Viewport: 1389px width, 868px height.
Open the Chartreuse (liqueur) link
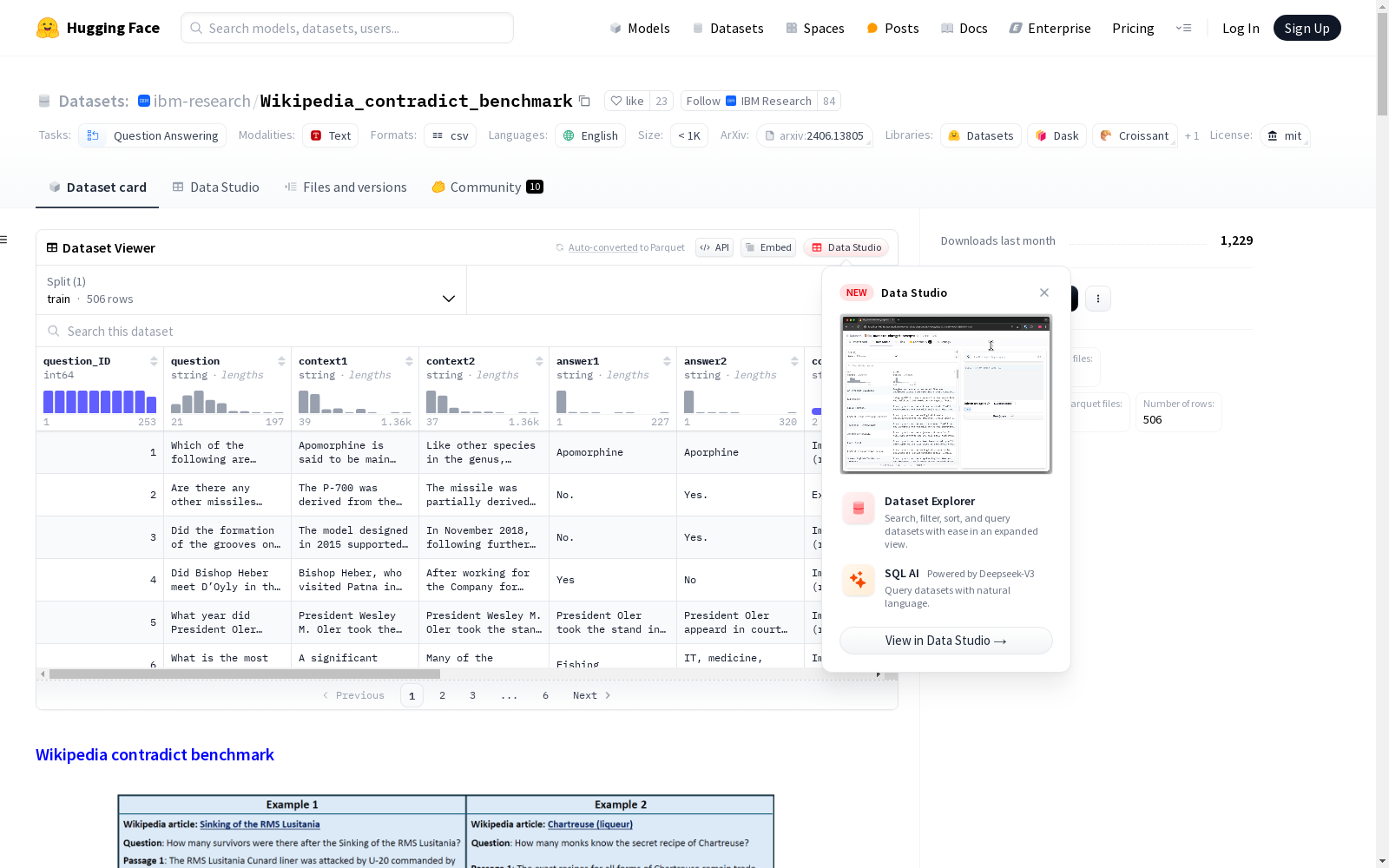[590, 825]
